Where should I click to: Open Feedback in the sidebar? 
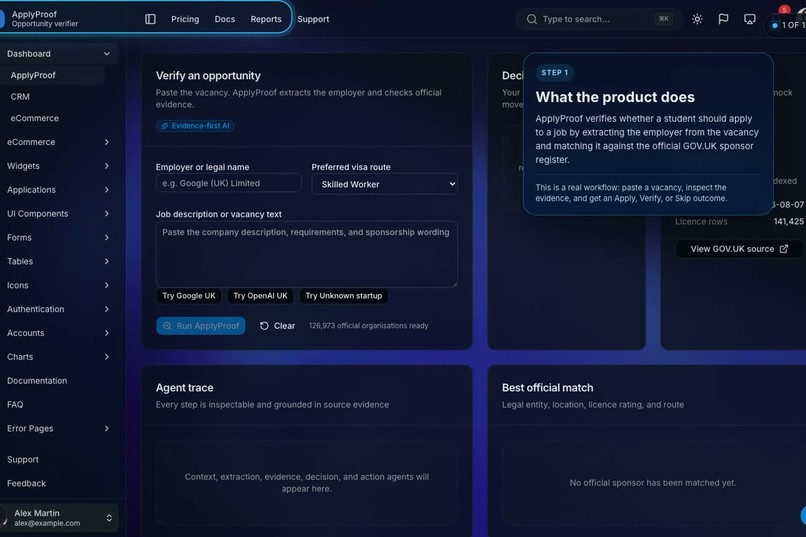coord(59,484)
